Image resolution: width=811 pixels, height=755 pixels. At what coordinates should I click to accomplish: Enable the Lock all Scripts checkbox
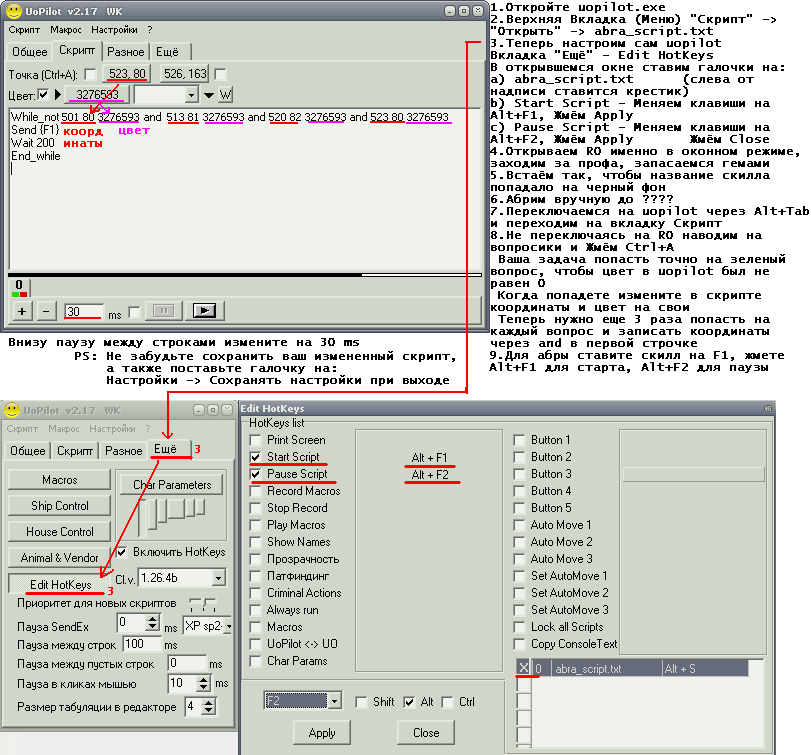point(519,627)
